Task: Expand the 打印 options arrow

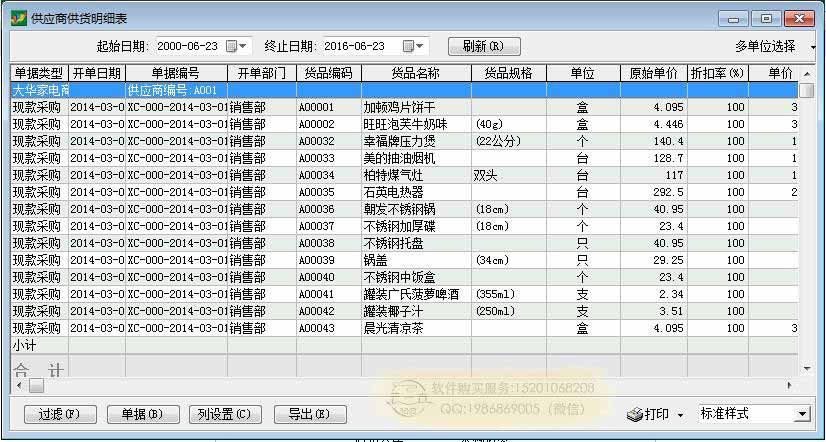Action: click(x=680, y=415)
